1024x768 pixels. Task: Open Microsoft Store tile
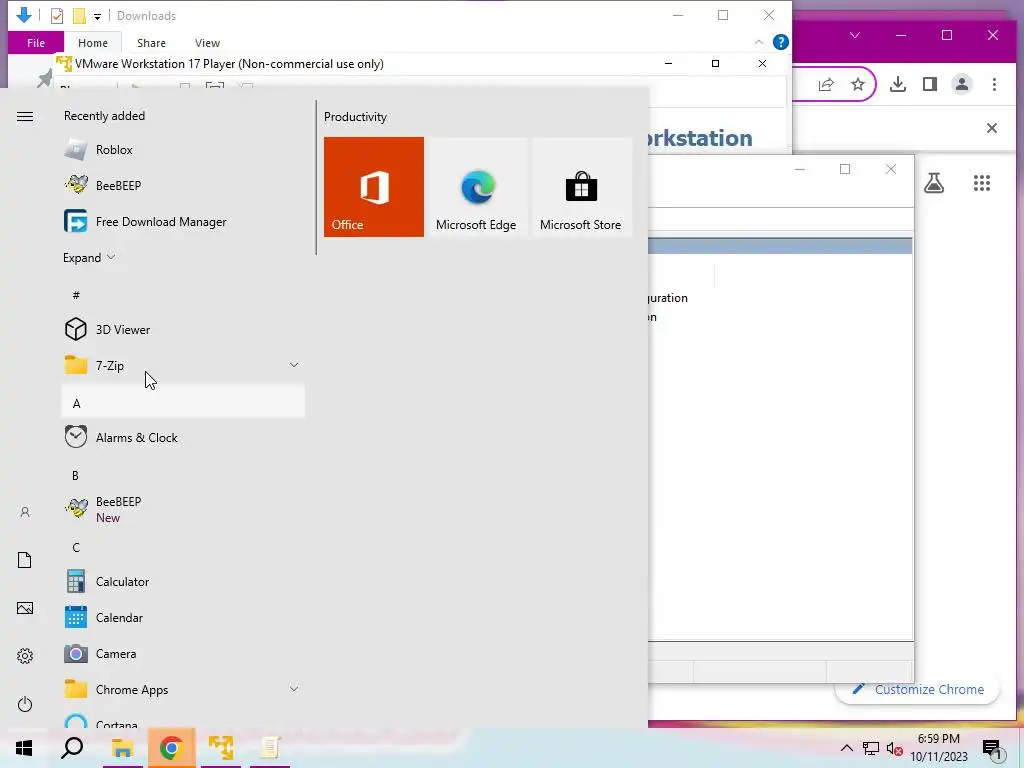581,187
